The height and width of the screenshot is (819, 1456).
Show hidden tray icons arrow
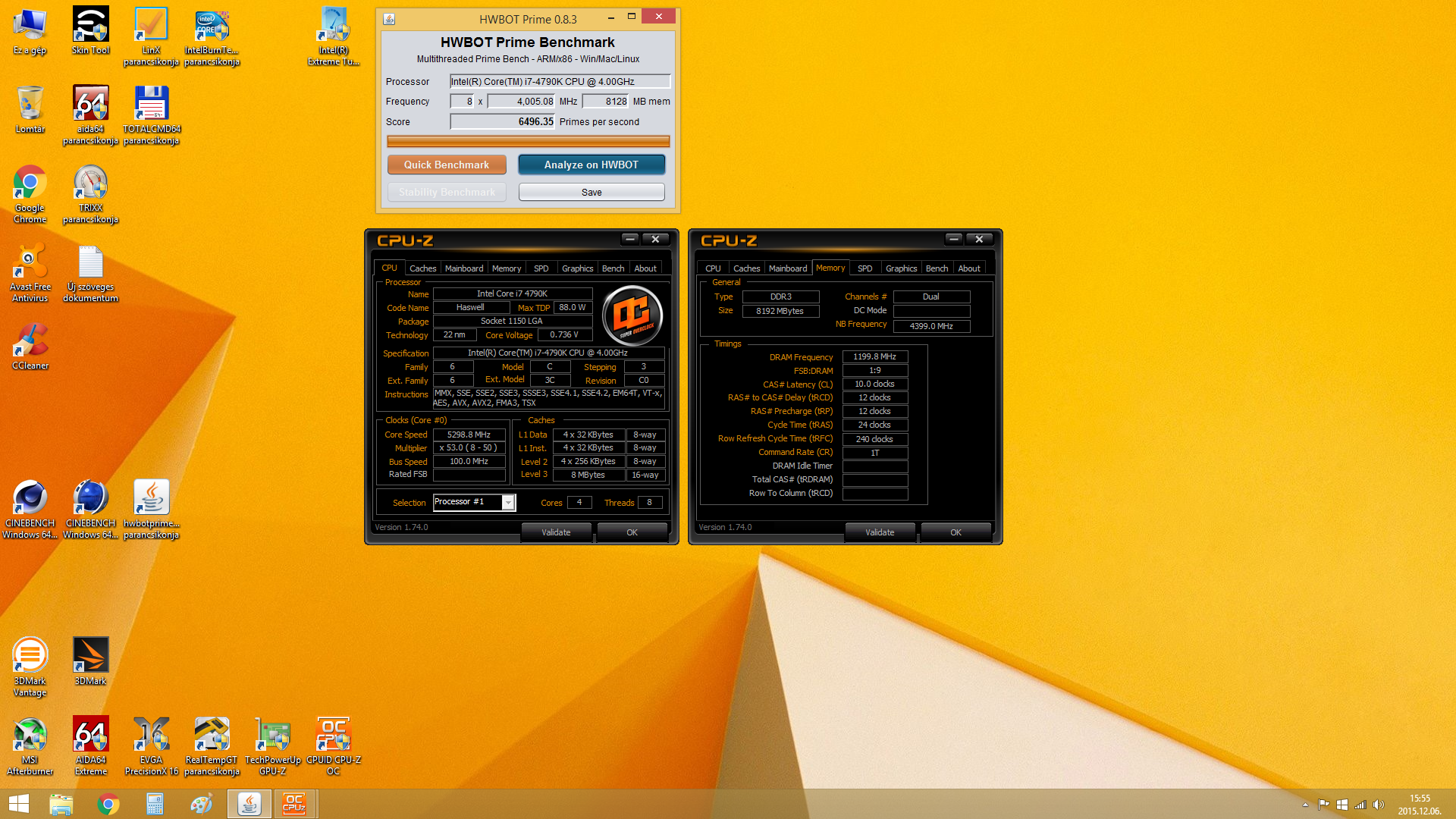point(1305,805)
